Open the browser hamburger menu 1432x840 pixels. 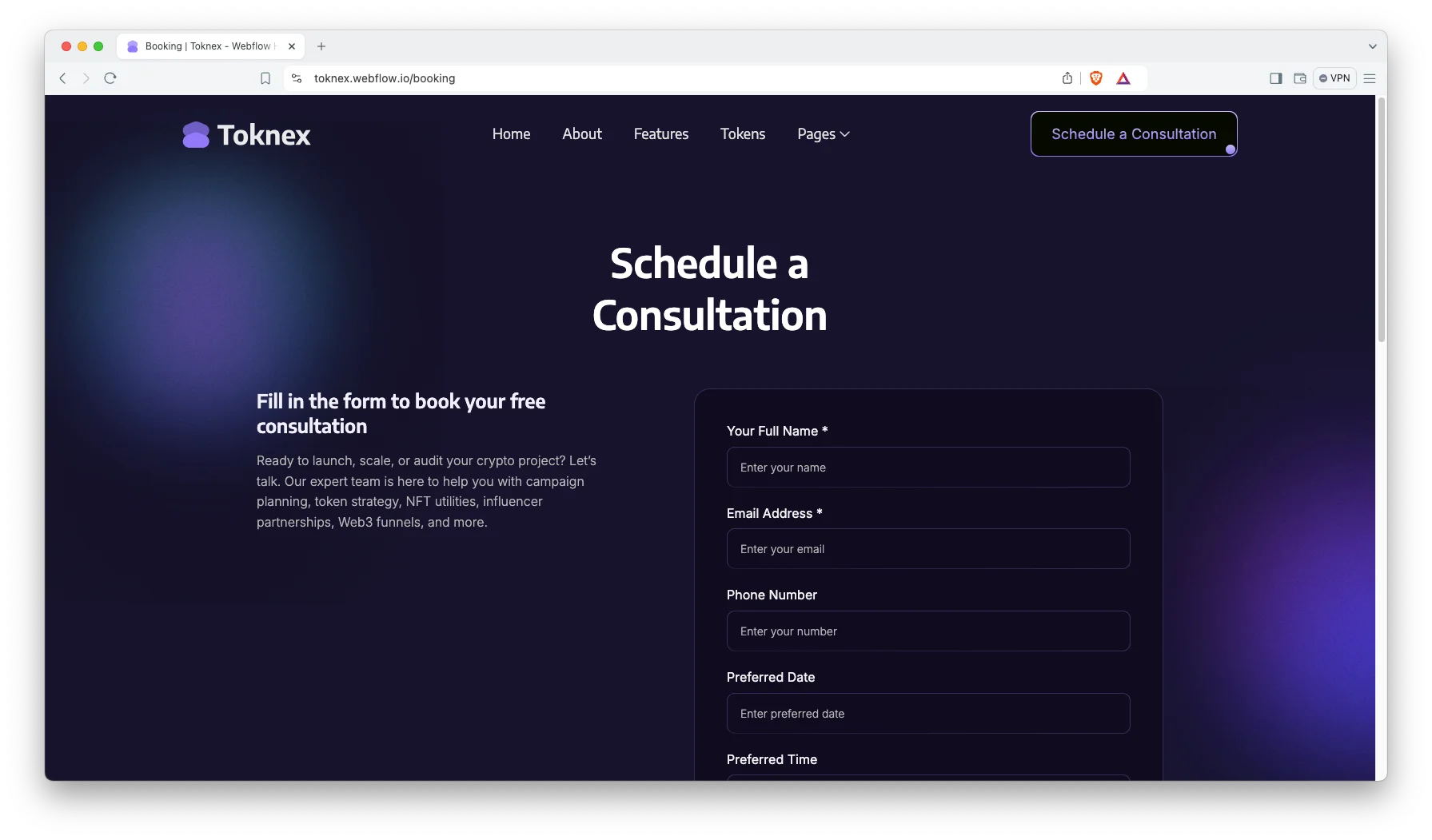coord(1370,78)
